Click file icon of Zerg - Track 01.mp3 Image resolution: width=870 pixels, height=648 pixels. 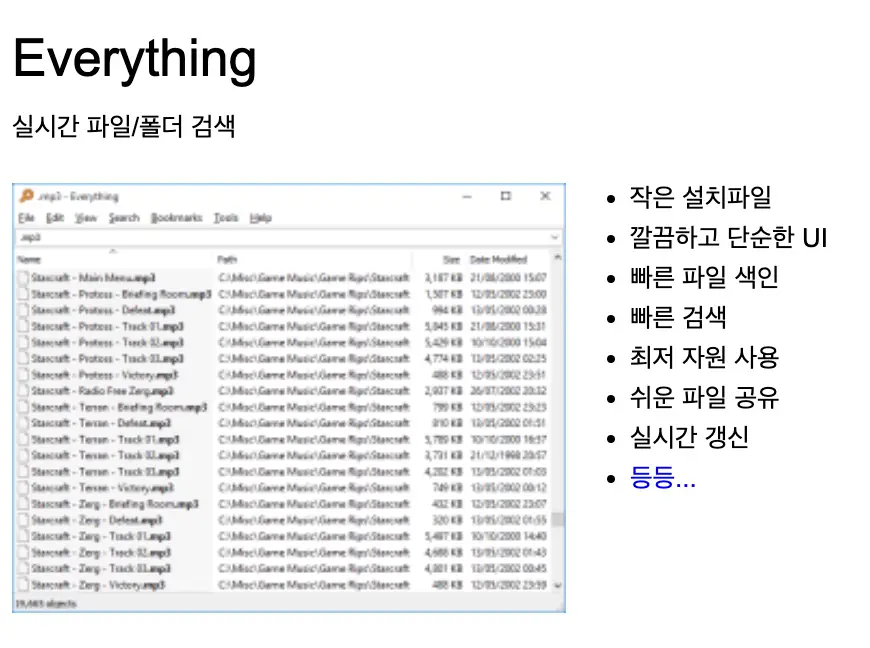(23, 536)
